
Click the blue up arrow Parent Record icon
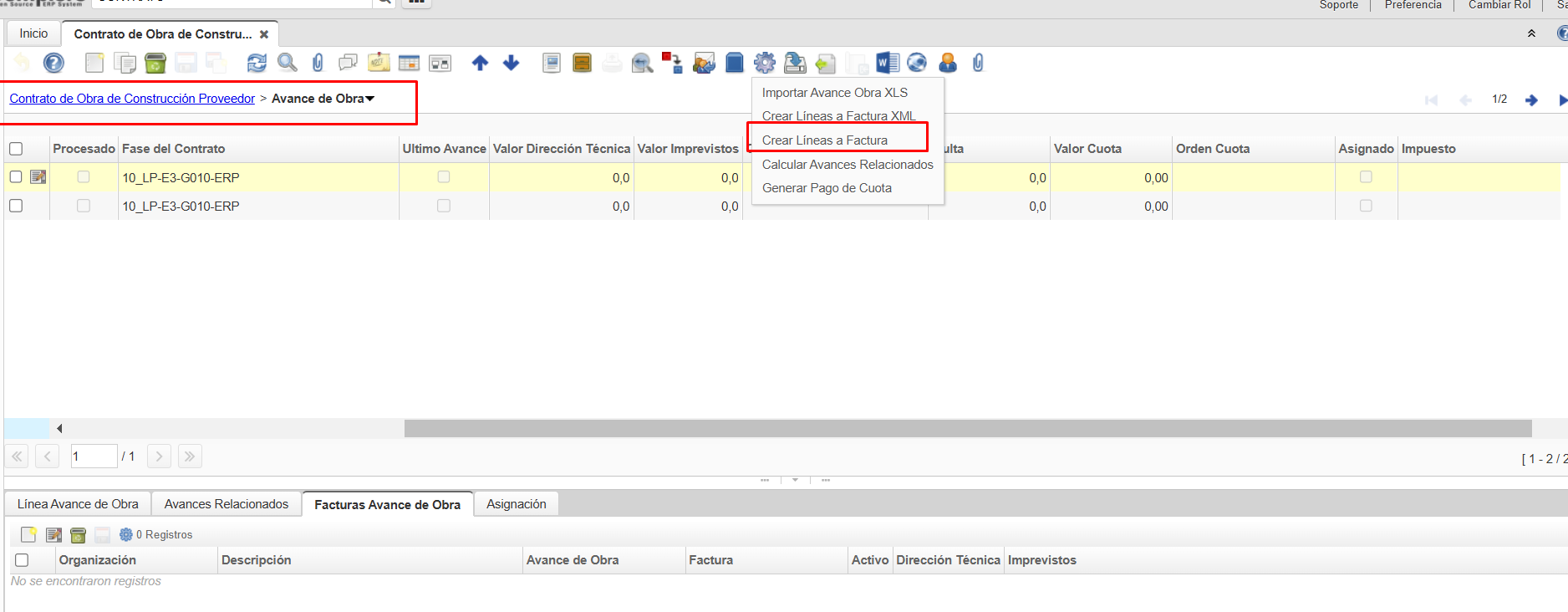(480, 63)
